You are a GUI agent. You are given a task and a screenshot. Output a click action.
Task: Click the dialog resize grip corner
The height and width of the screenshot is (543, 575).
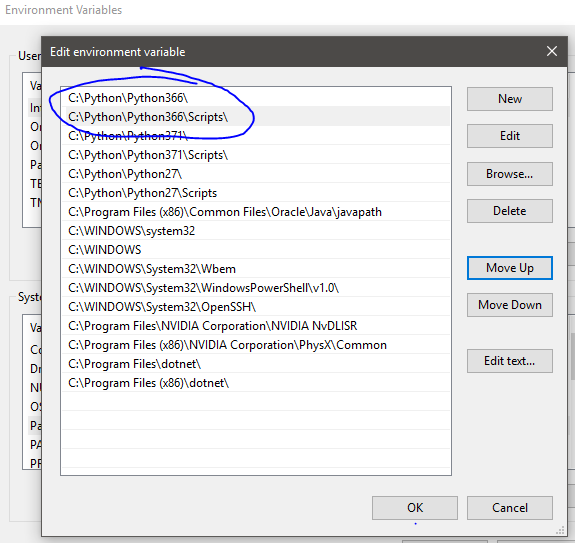[560, 530]
